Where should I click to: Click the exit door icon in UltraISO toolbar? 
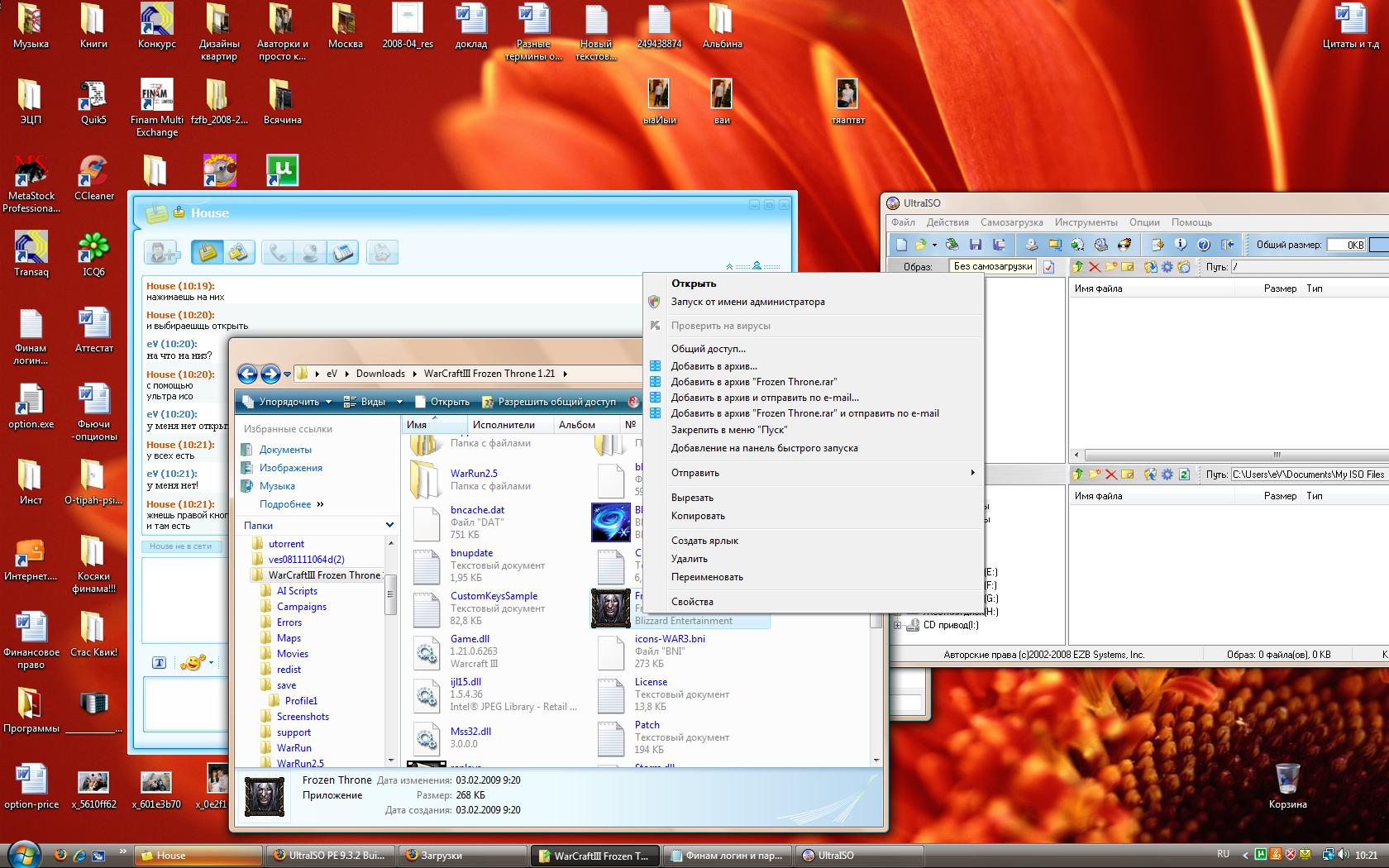click(x=1228, y=245)
